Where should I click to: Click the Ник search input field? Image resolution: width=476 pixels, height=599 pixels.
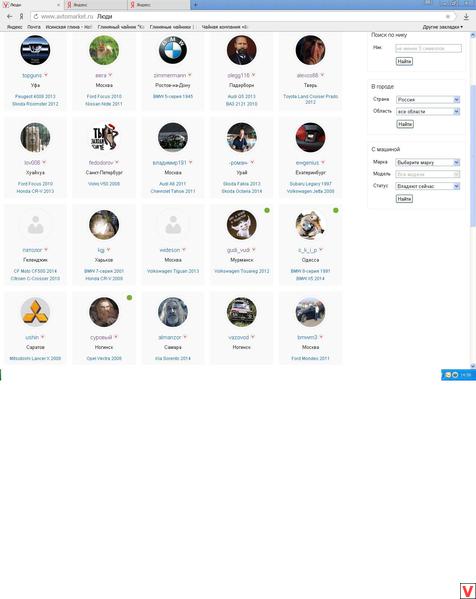[428, 49]
